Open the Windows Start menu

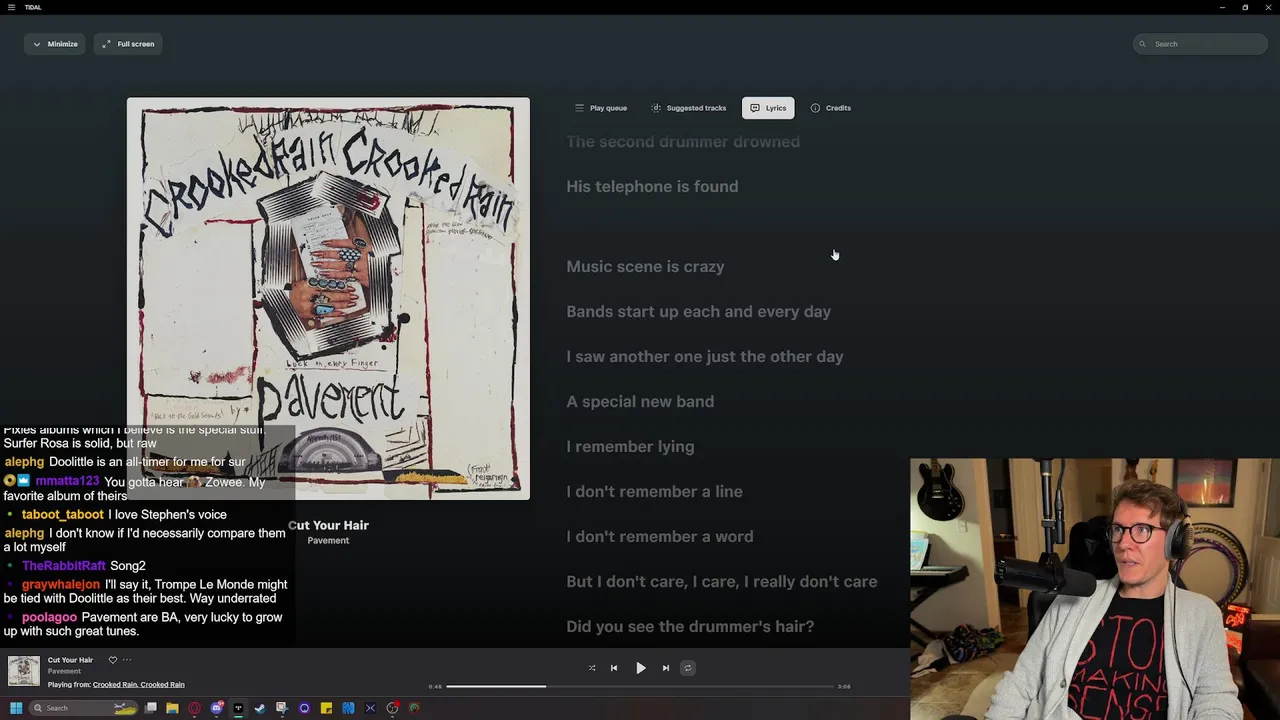click(16, 708)
